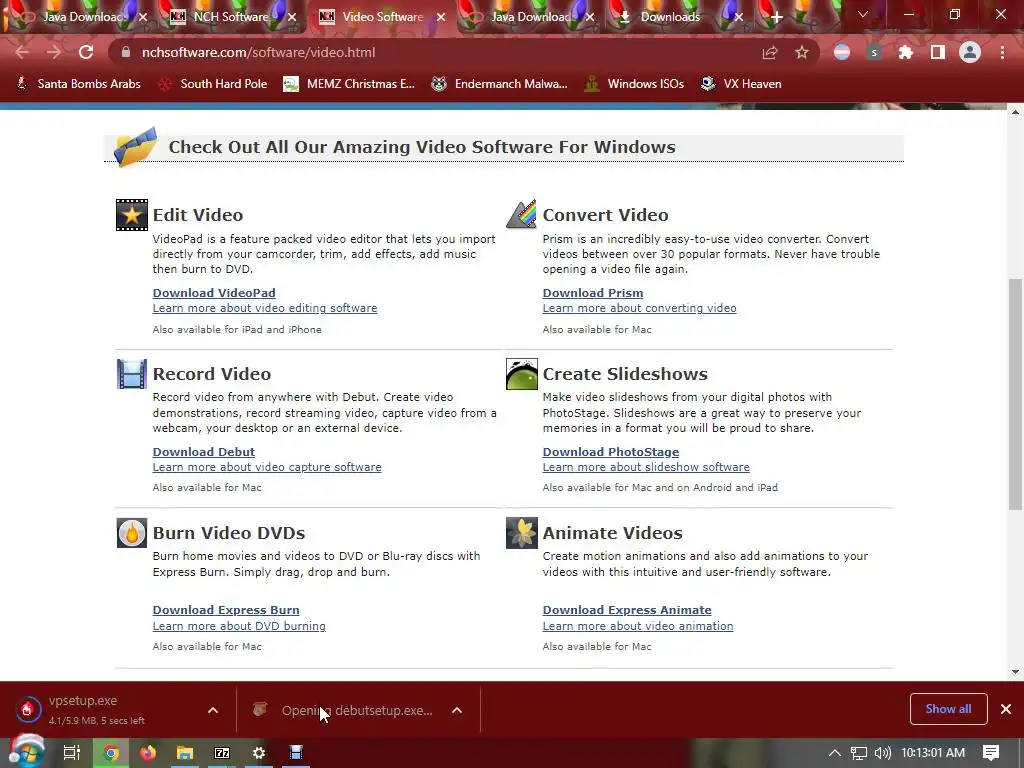Open the Chrome three-dot menu
The height and width of the screenshot is (768, 1024).
click(x=1002, y=52)
